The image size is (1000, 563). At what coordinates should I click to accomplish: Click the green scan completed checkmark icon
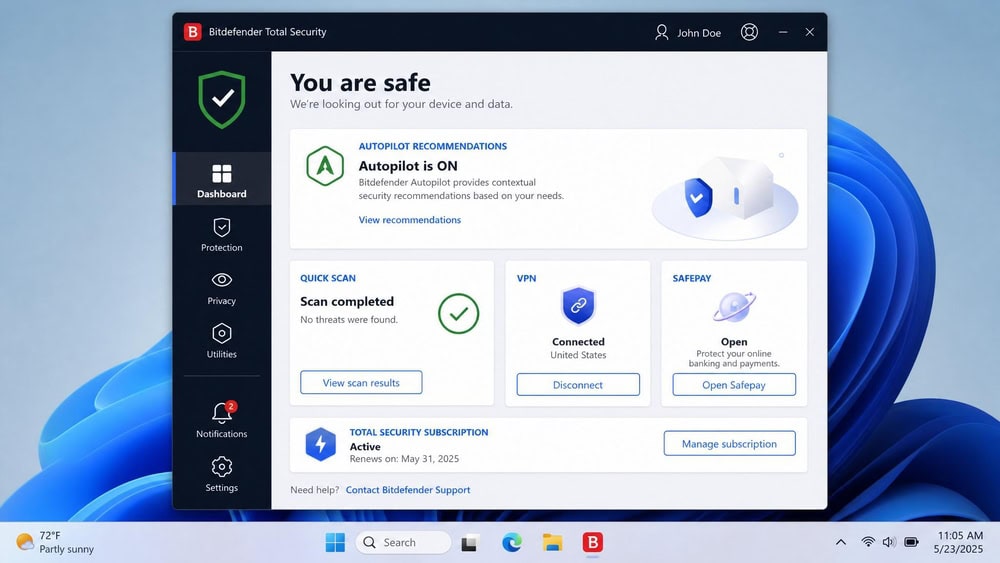(x=459, y=314)
